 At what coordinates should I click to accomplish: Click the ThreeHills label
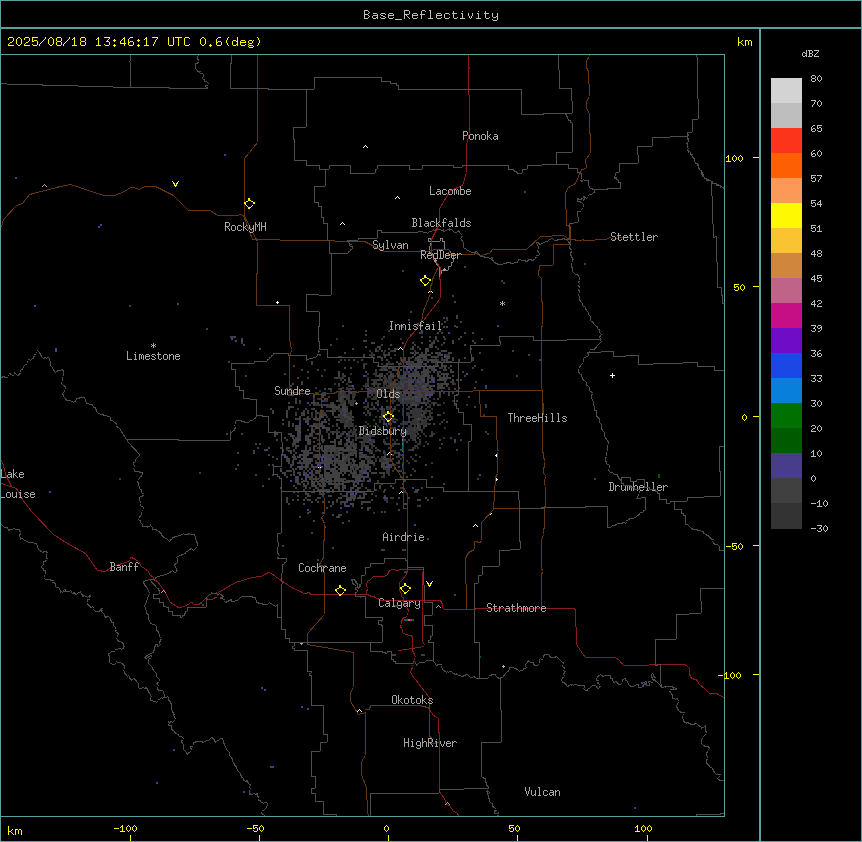[537, 418]
